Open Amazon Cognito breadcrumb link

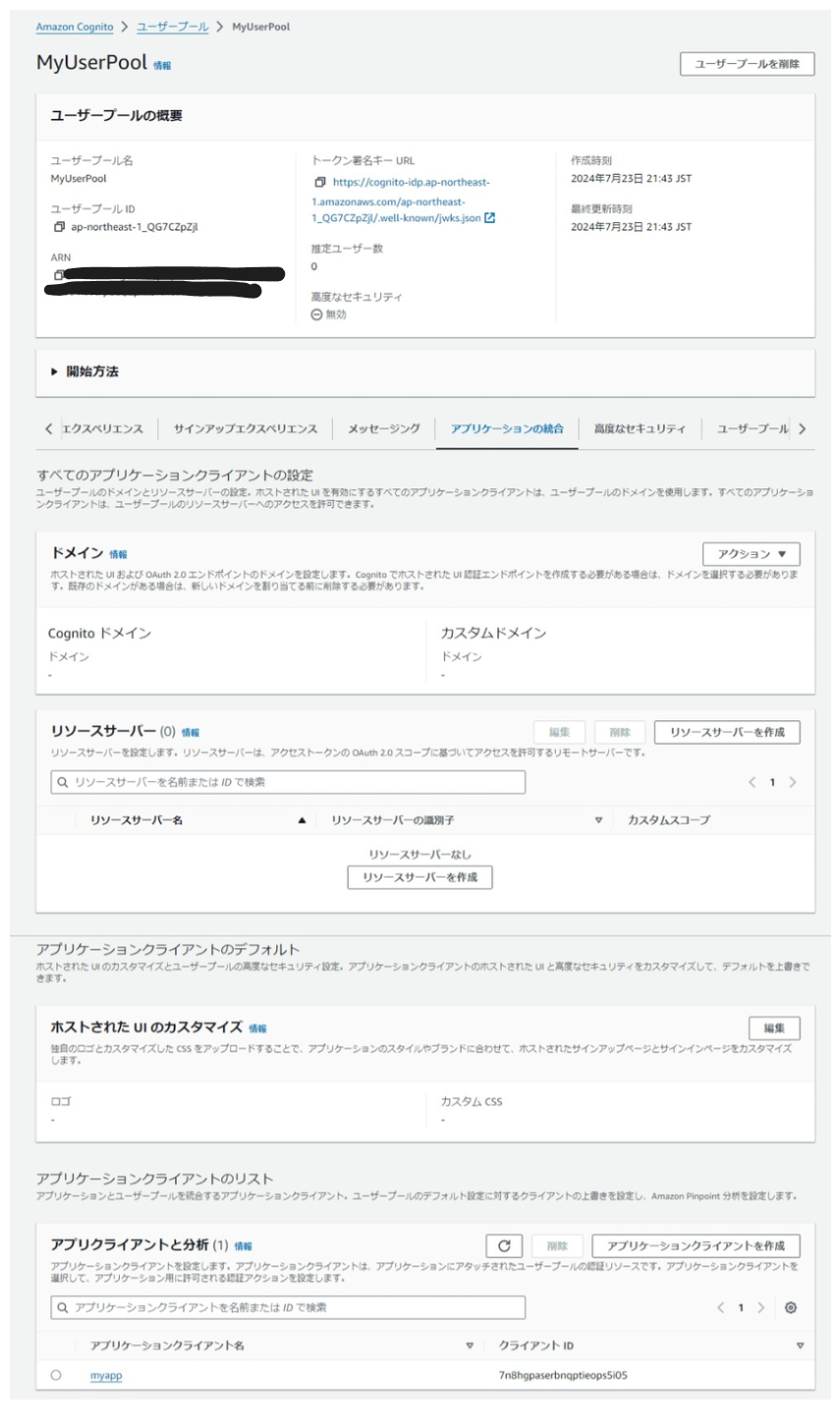click(75, 28)
